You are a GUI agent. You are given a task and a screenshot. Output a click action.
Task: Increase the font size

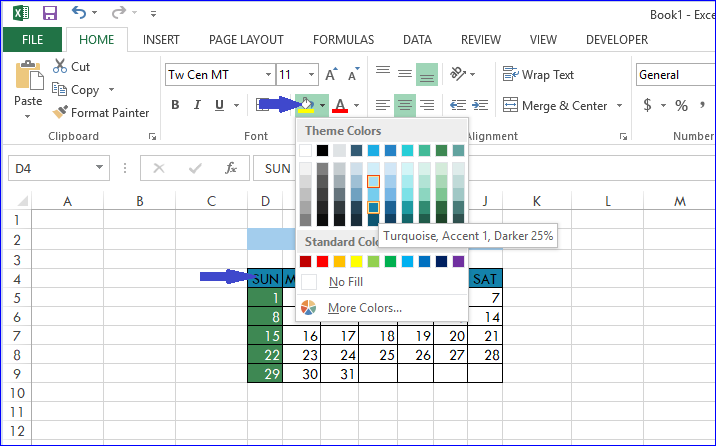[331, 74]
